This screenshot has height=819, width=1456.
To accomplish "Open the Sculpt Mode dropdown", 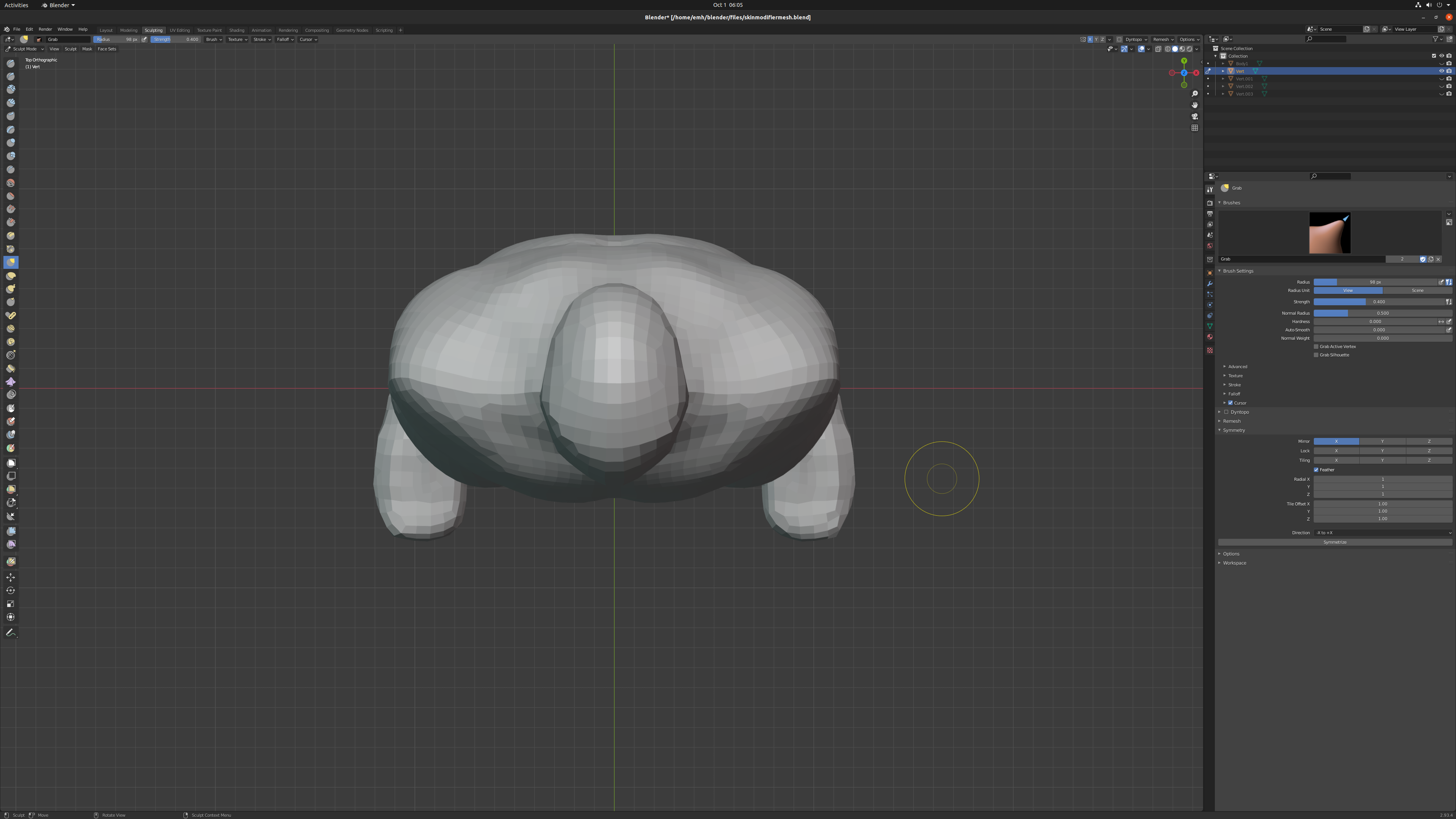I will tap(24, 49).
